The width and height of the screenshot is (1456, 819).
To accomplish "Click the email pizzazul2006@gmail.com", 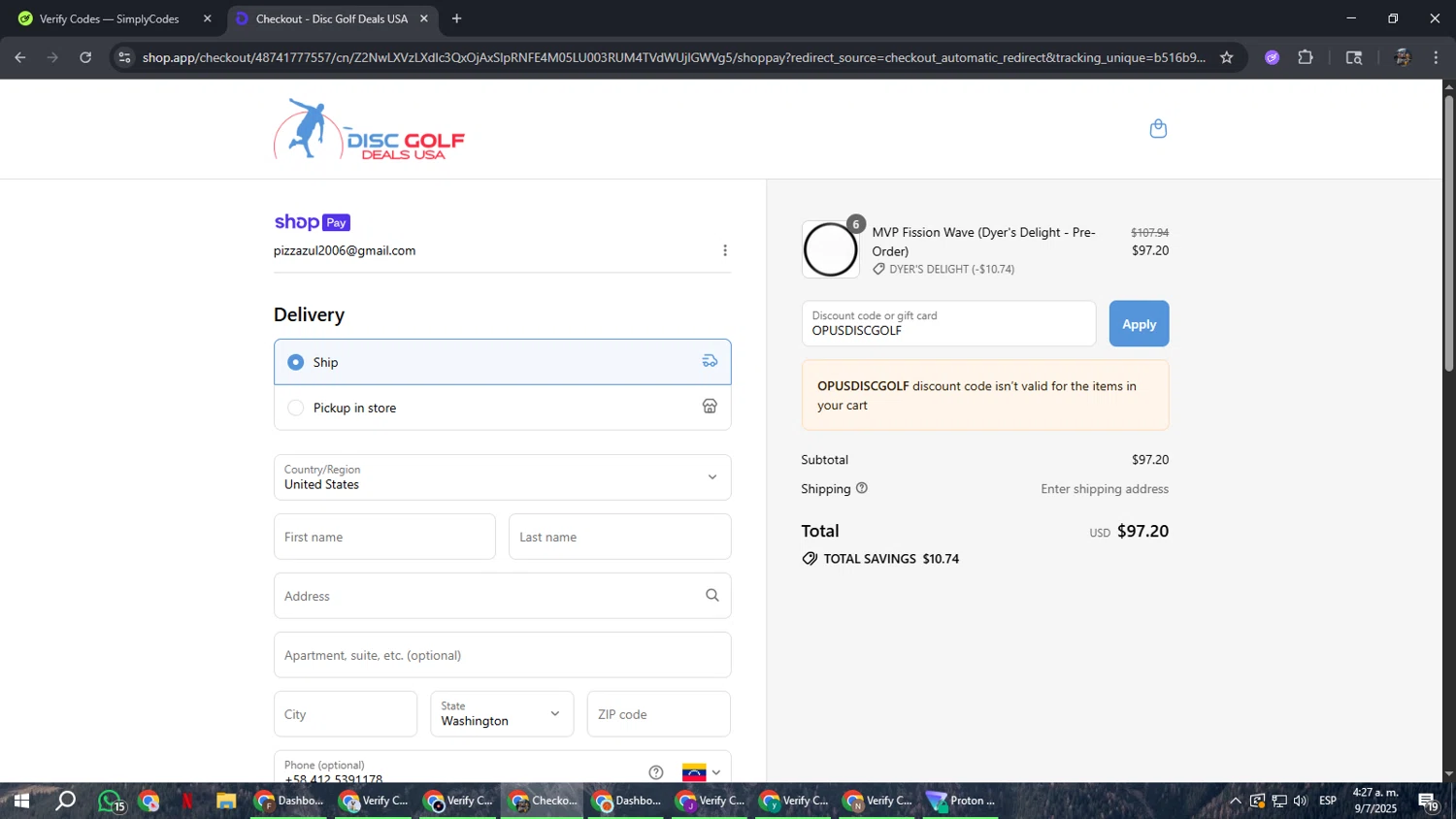I will pos(345,250).
